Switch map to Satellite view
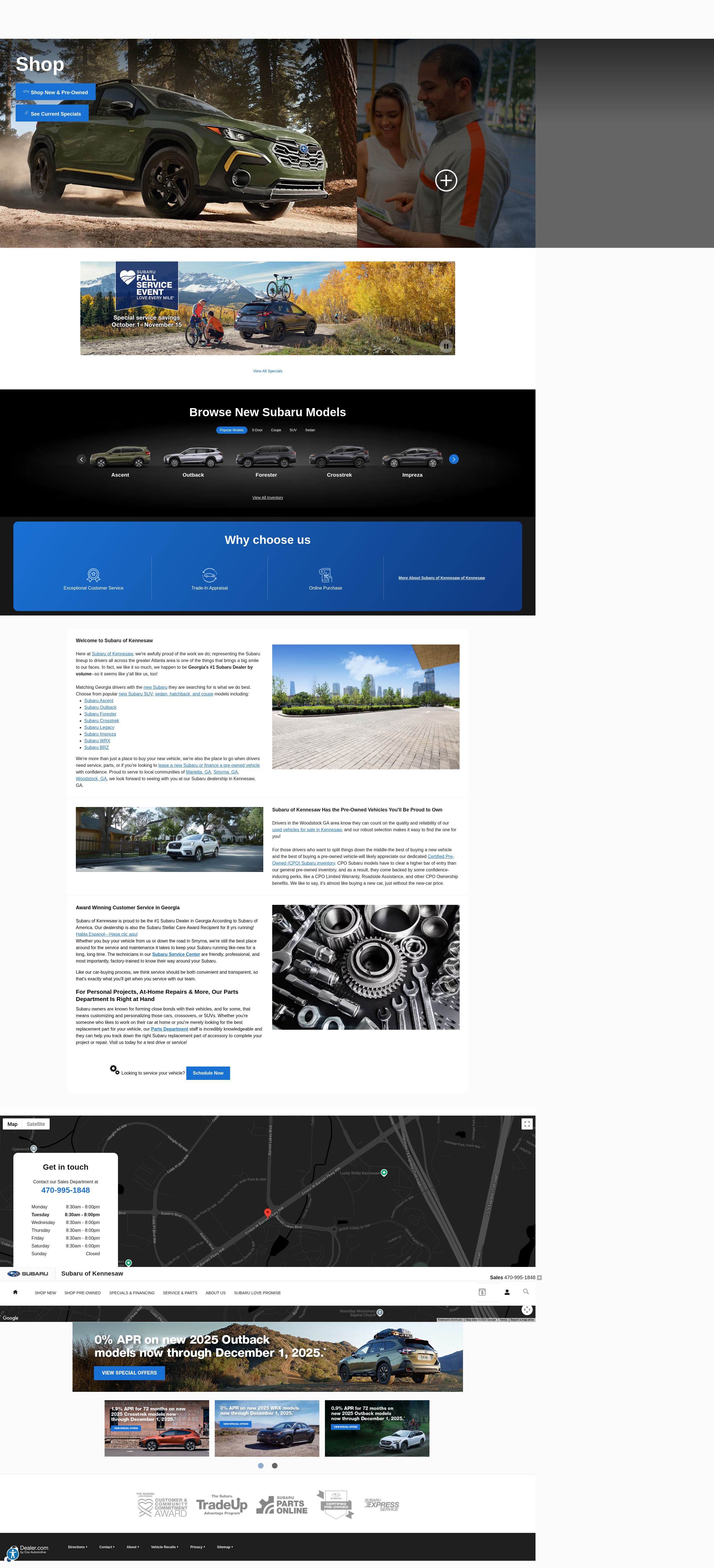The width and height of the screenshot is (714, 1568). (36, 1124)
